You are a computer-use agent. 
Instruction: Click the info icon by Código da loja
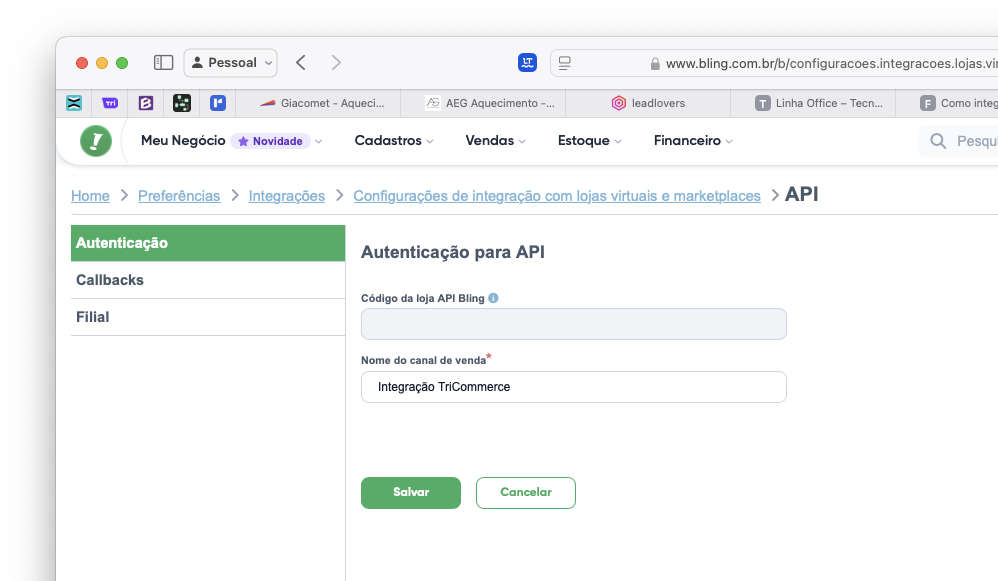tap(493, 298)
